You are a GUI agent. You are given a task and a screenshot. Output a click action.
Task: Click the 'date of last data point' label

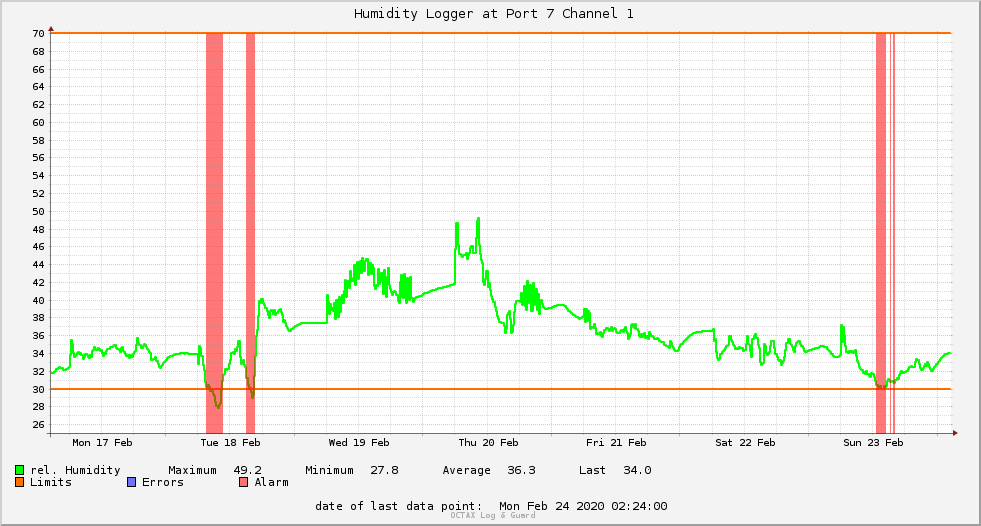[399, 506]
